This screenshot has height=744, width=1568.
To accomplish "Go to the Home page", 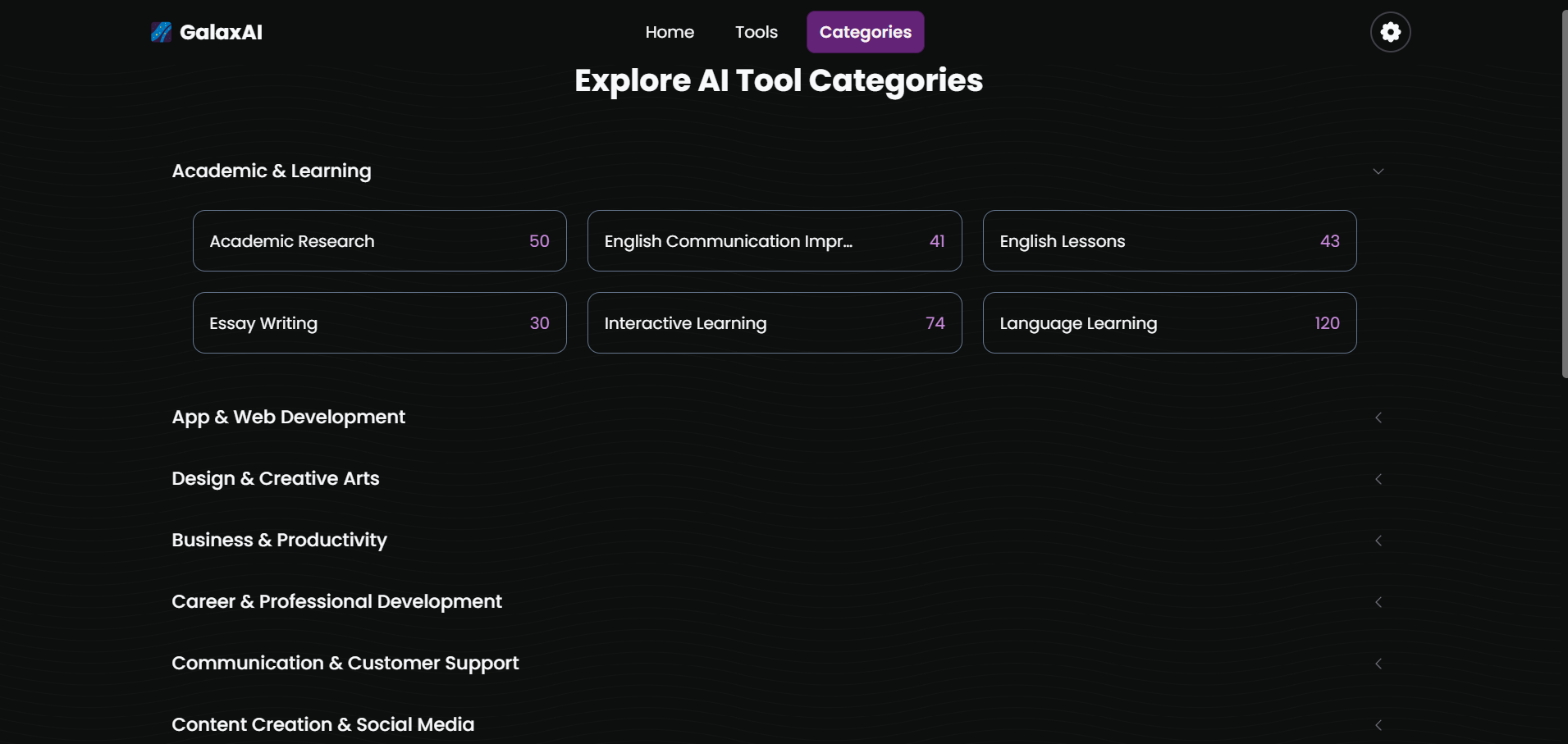I will point(670,32).
